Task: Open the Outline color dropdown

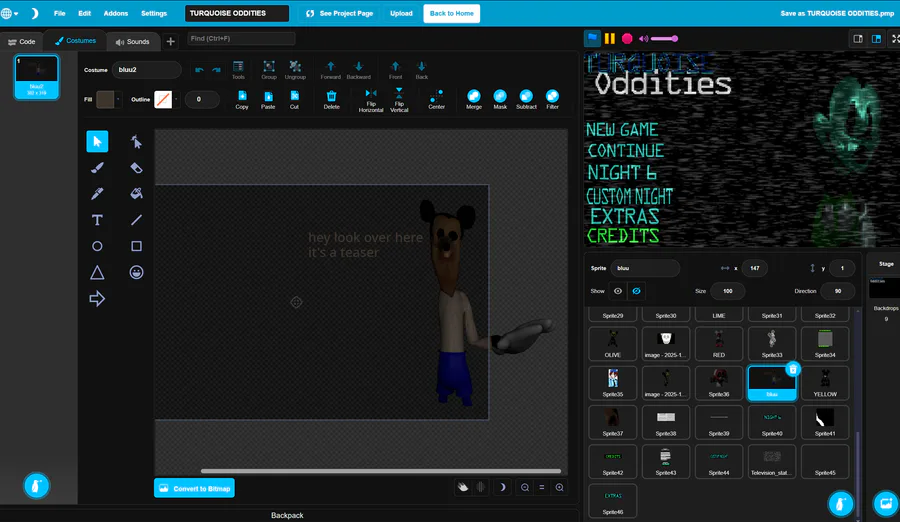Action: [176, 99]
